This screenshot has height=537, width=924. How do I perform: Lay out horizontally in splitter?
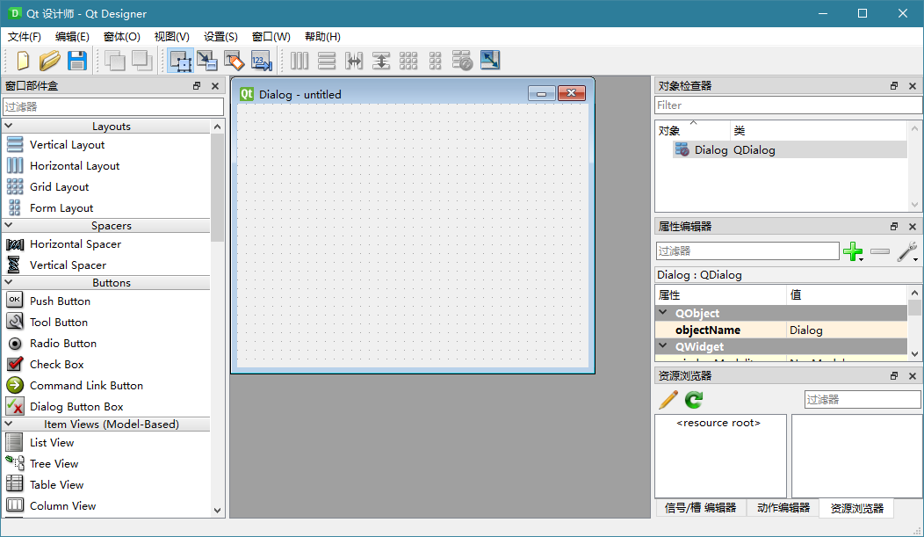(354, 61)
